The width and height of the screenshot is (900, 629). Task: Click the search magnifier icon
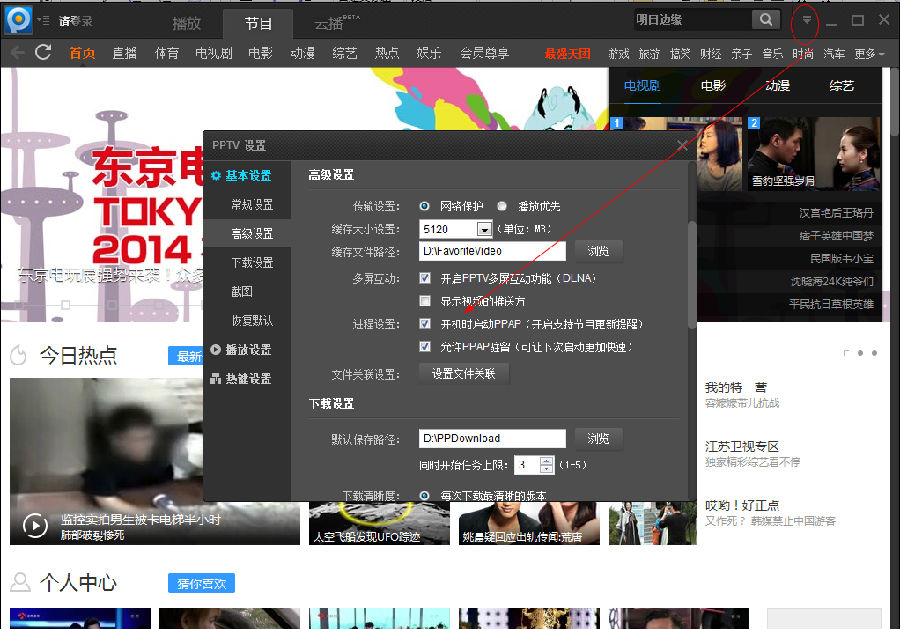coord(765,20)
